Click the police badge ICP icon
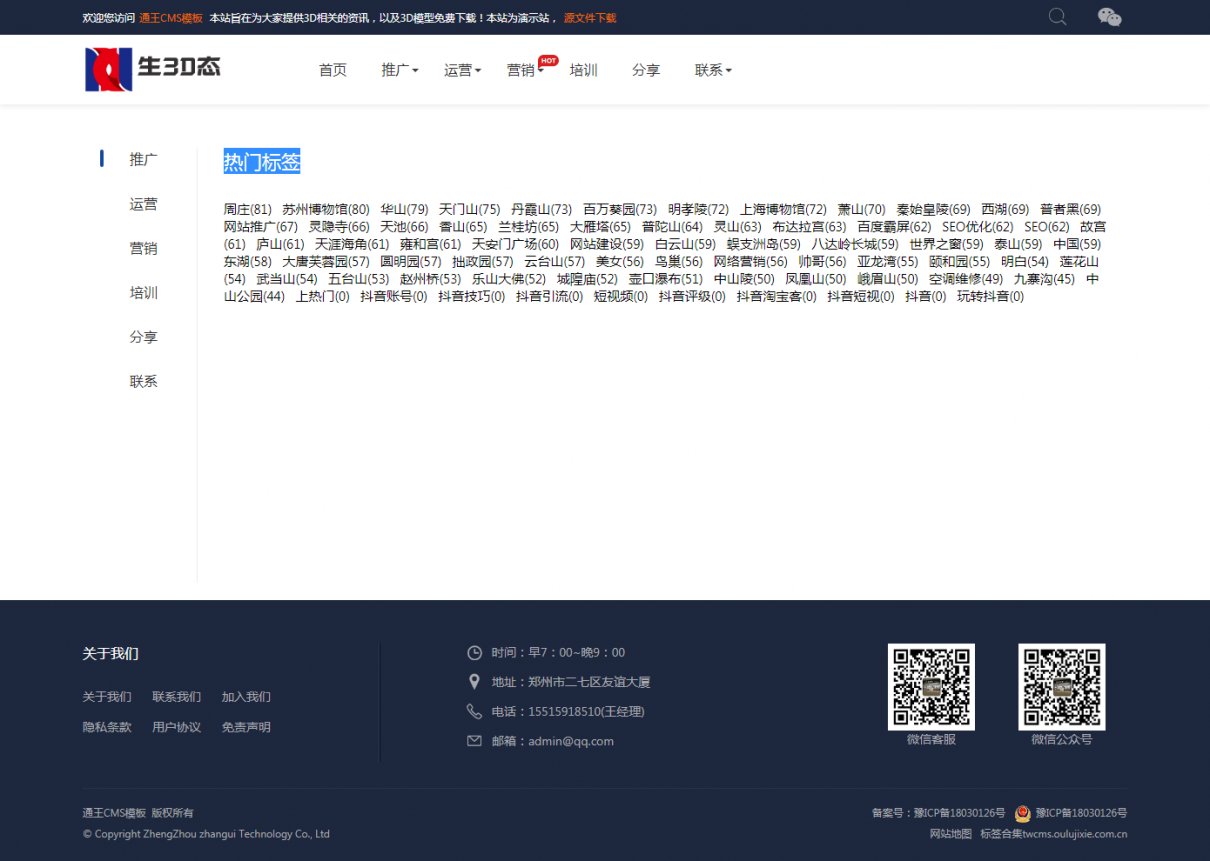 1022,813
